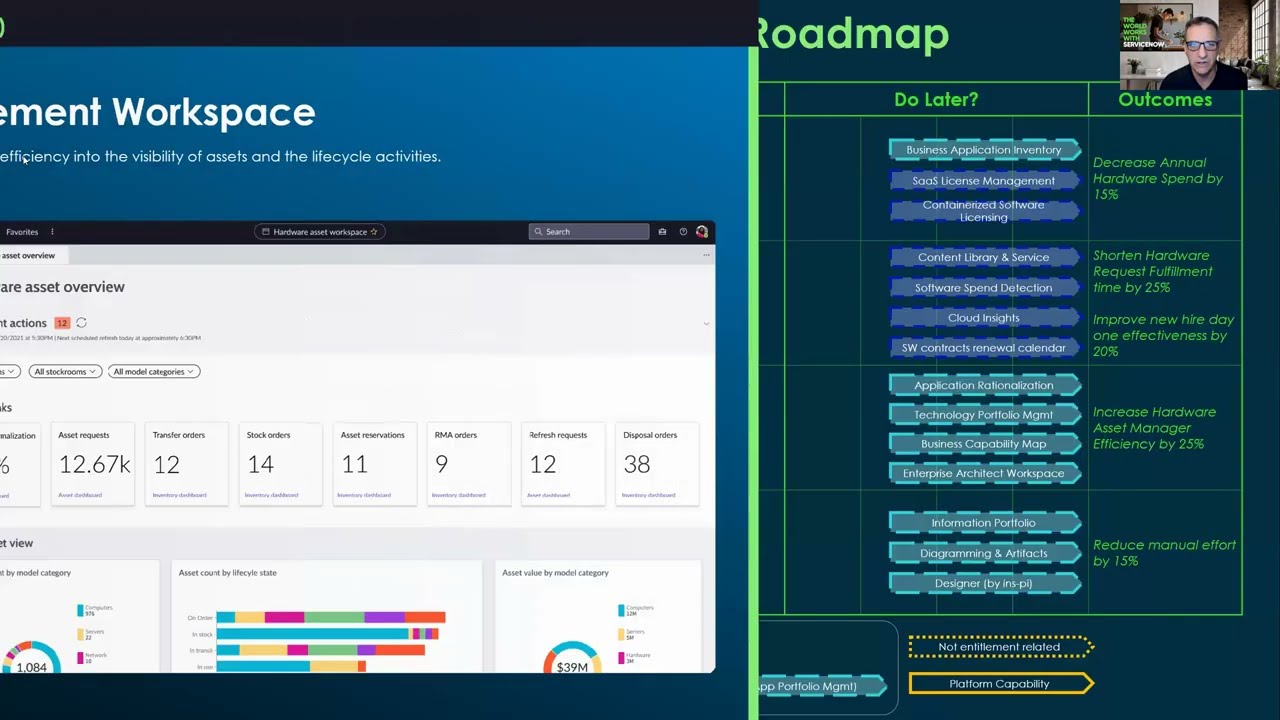Open the Asset reservations card
1280x720 pixels.
[374, 463]
